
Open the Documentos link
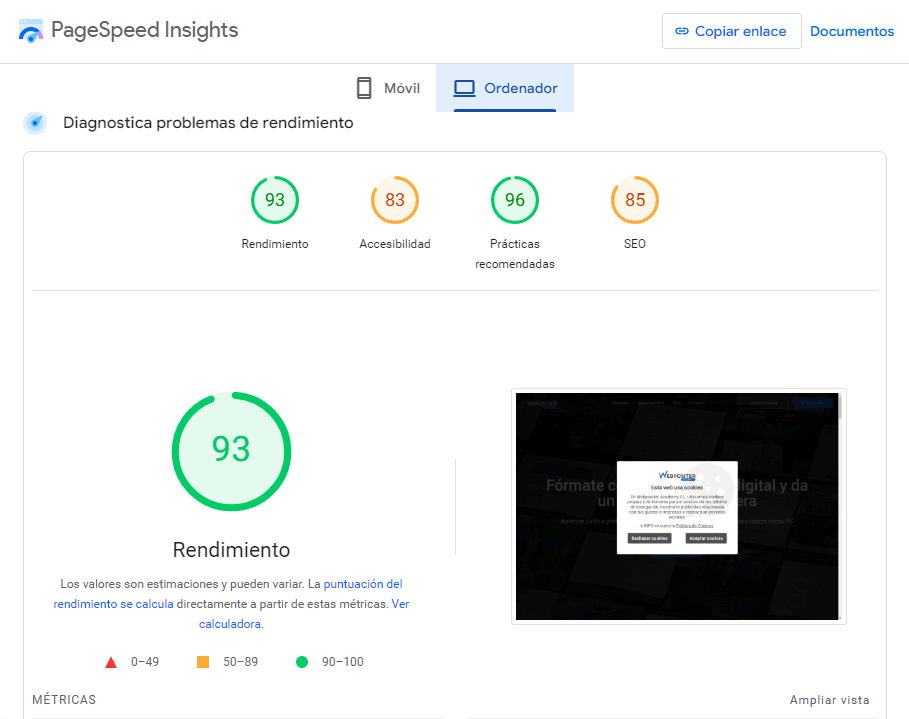click(x=852, y=31)
